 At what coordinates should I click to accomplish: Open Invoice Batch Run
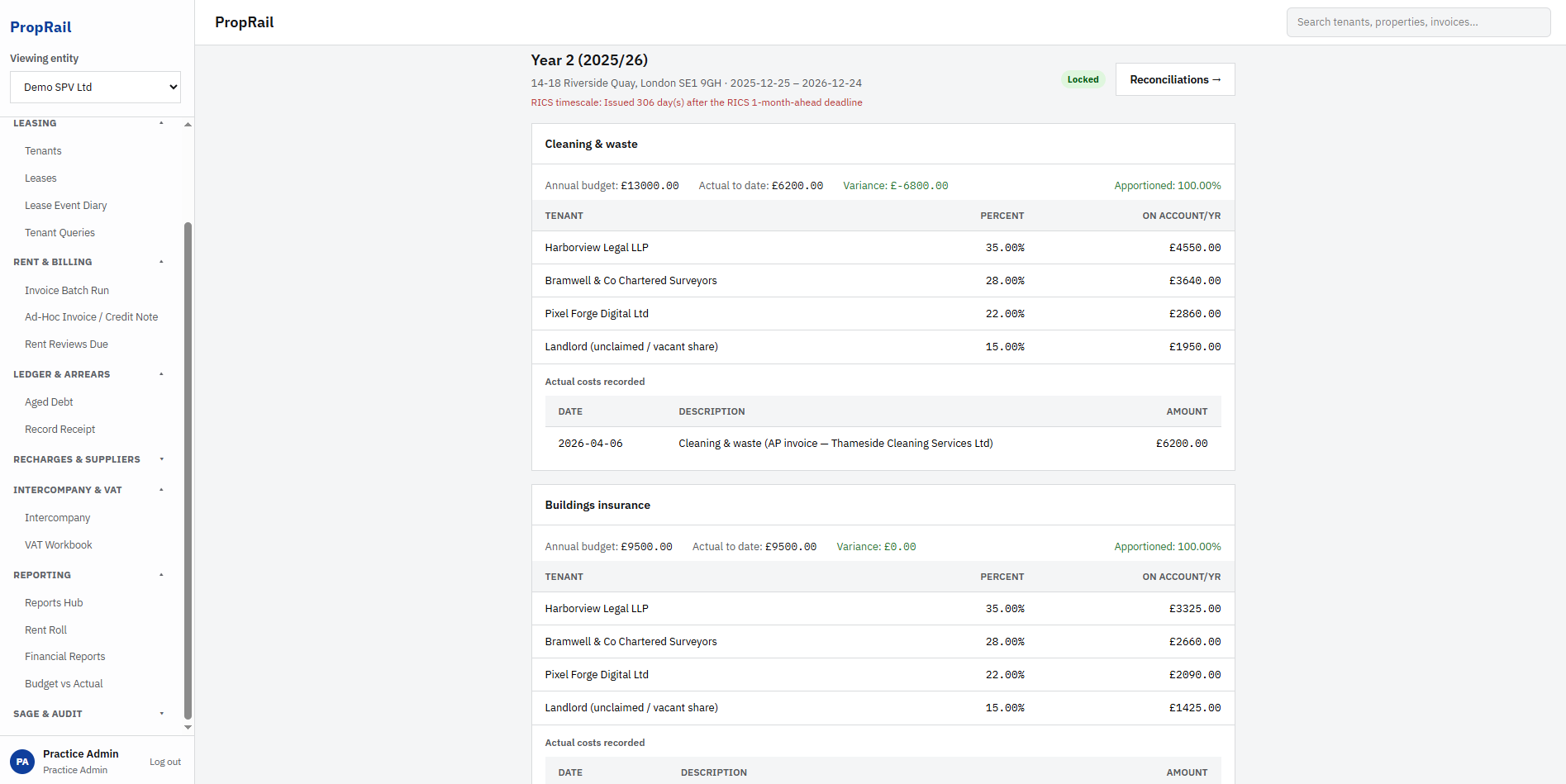pyautogui.click(x=67, y=291)
